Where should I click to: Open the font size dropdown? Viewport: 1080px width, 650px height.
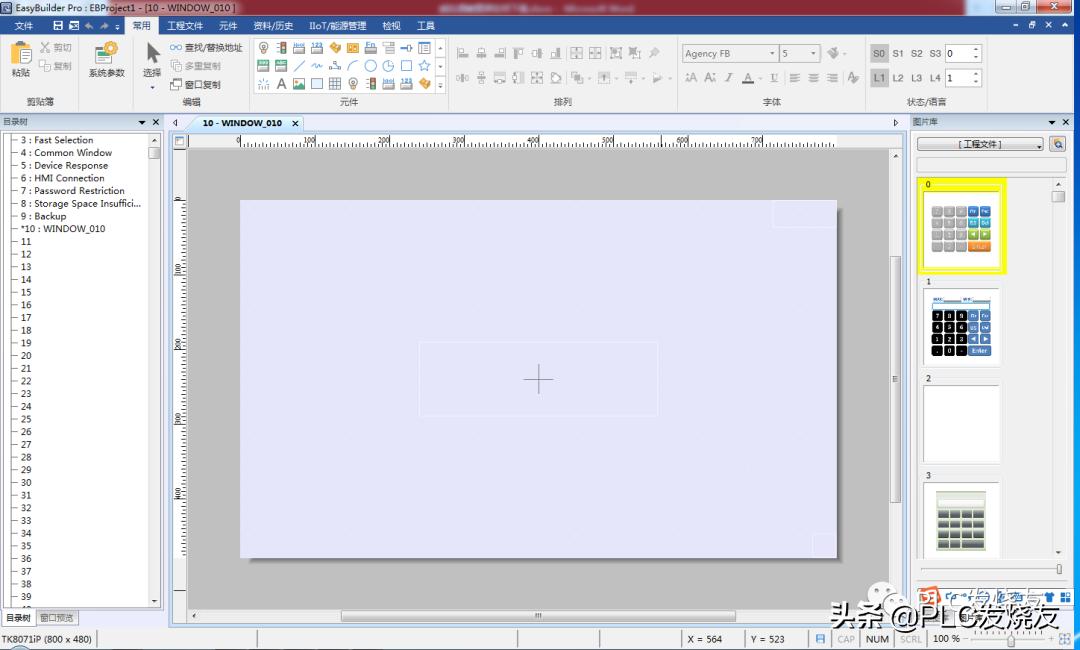point(813,54)
